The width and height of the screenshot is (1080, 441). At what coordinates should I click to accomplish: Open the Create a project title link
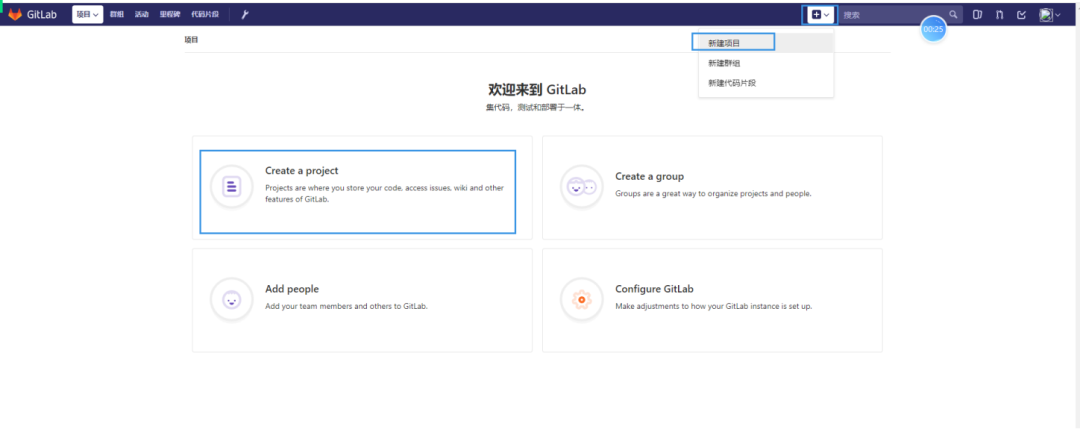click(302, 170)
